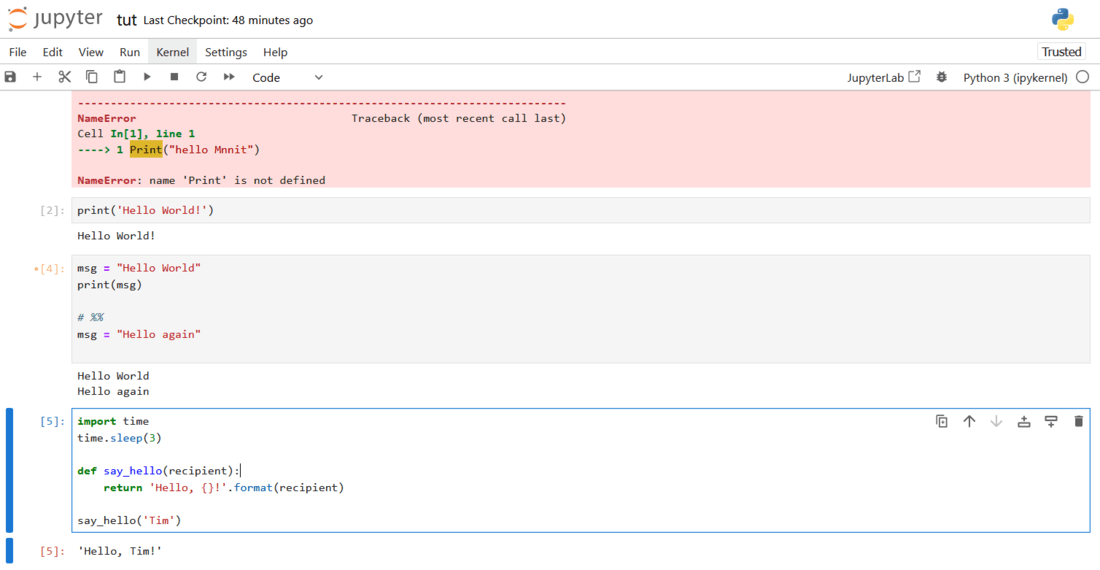Toggle the debugger bug icon
This screenshot has height=570, width=1100.
(941, 77)
